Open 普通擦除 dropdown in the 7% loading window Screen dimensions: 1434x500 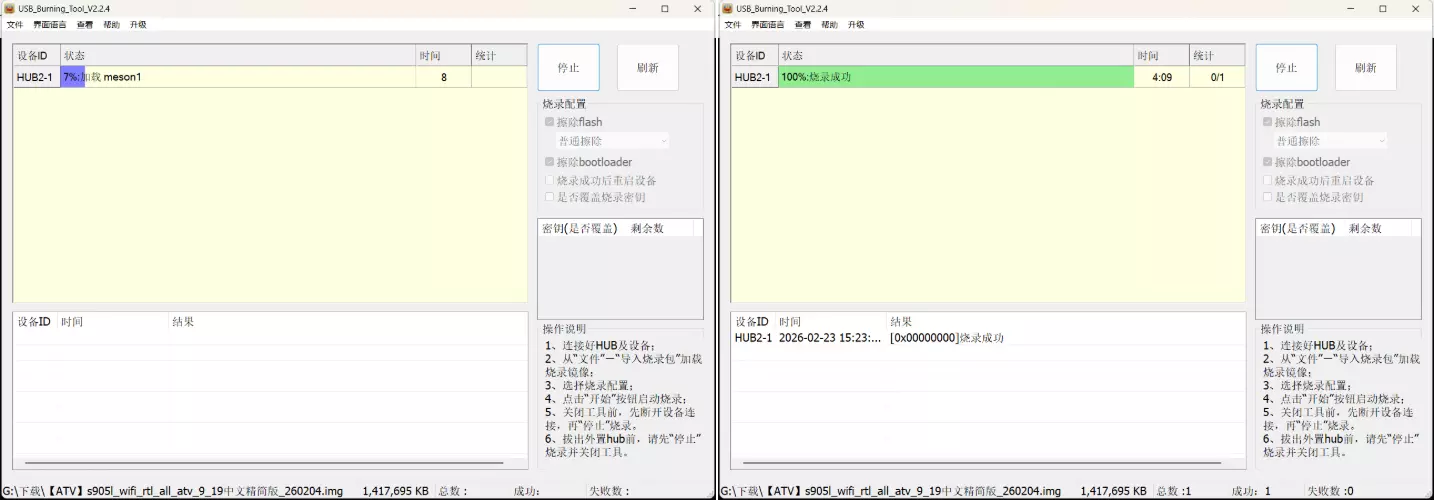pos(613,141)
